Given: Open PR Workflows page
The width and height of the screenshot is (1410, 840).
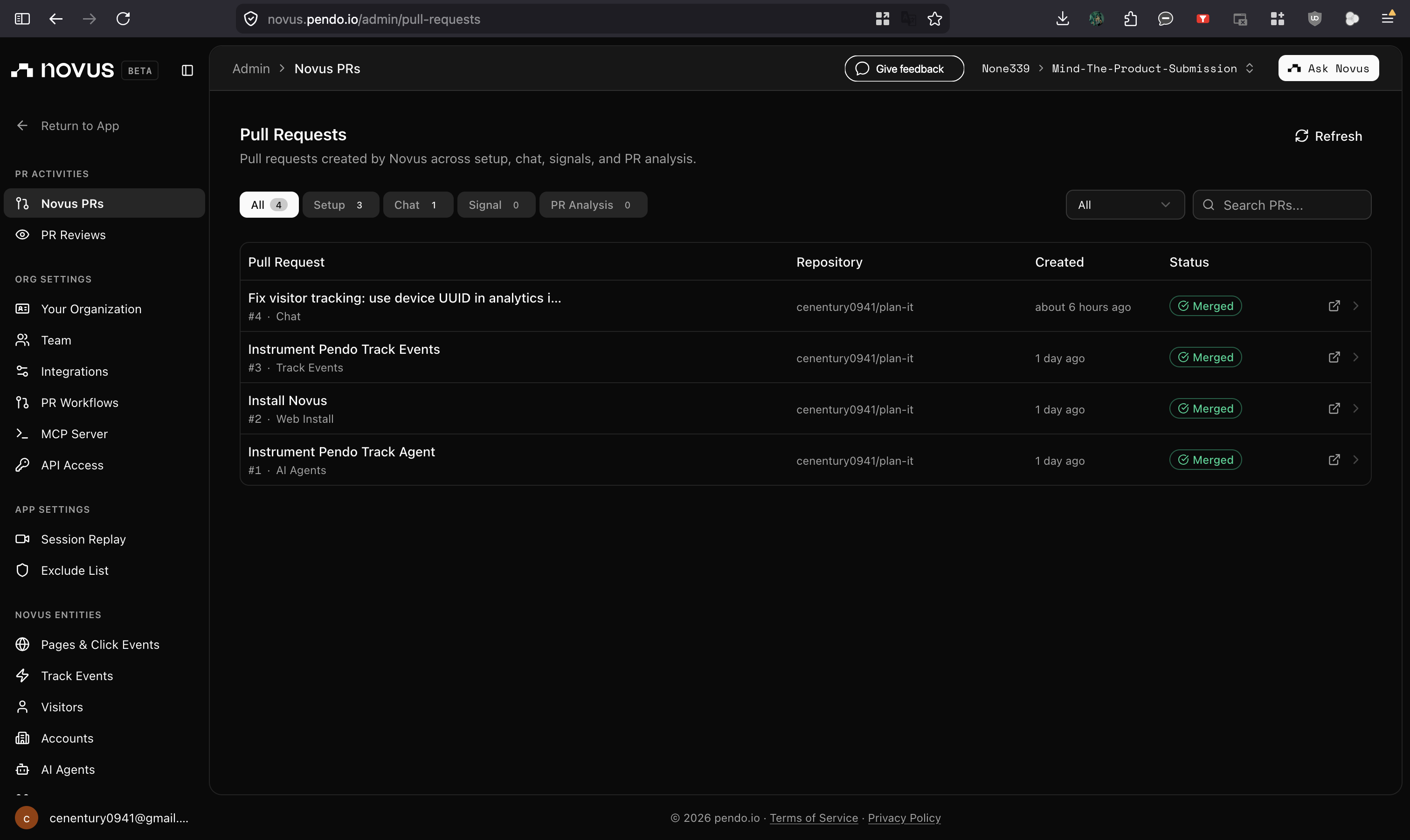Looking at the screenshot, I should tap(104, 402).
